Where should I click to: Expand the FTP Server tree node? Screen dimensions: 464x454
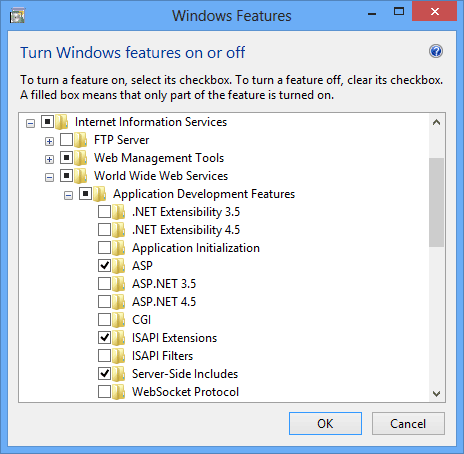coord(49,141)
